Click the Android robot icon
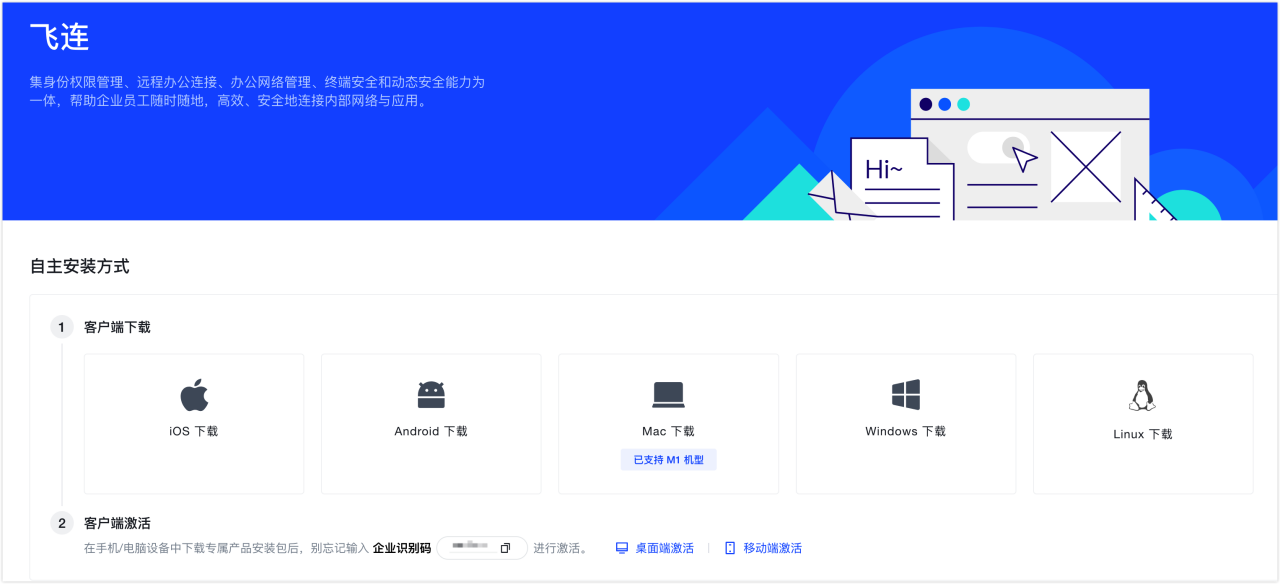 tap(431, 395)
